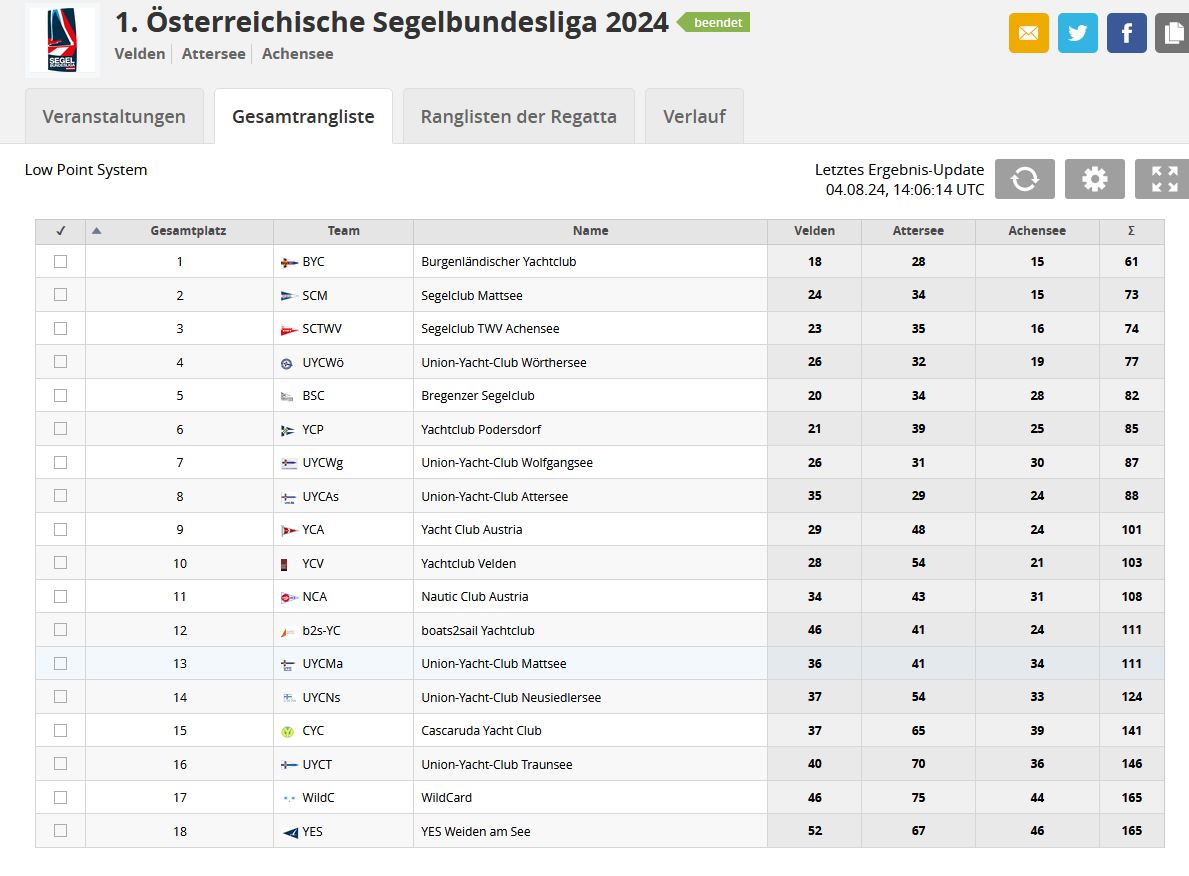Click the Segelbundesliga logo image
The height and width of the screenshot is (876, 1189).
click(x=62, y=41)
